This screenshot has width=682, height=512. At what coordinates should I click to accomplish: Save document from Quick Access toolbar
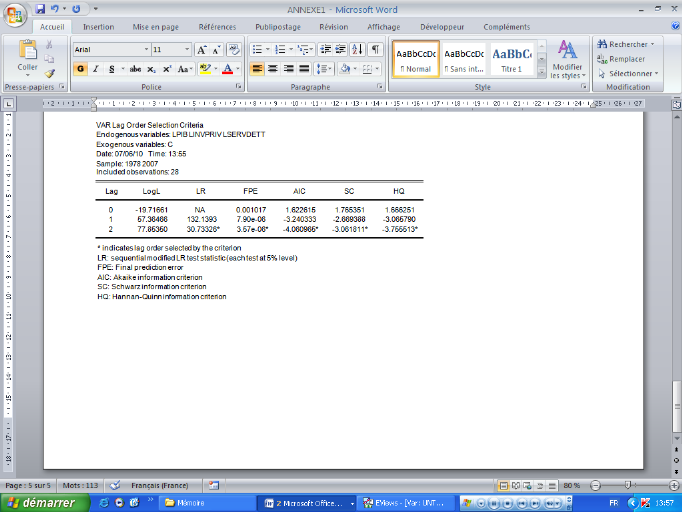[40, 9]
